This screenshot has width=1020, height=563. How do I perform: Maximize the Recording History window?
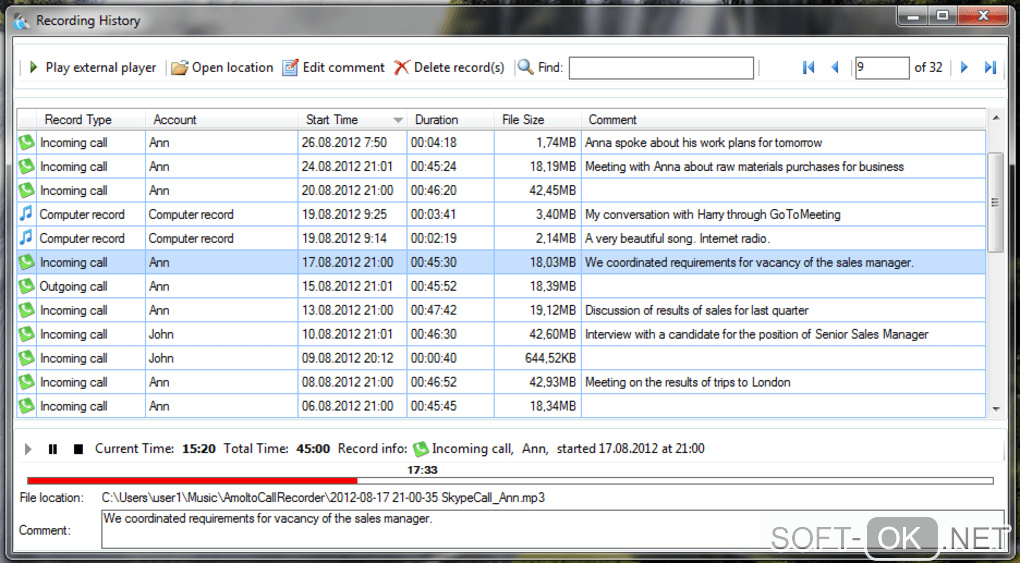pos(942,16)
